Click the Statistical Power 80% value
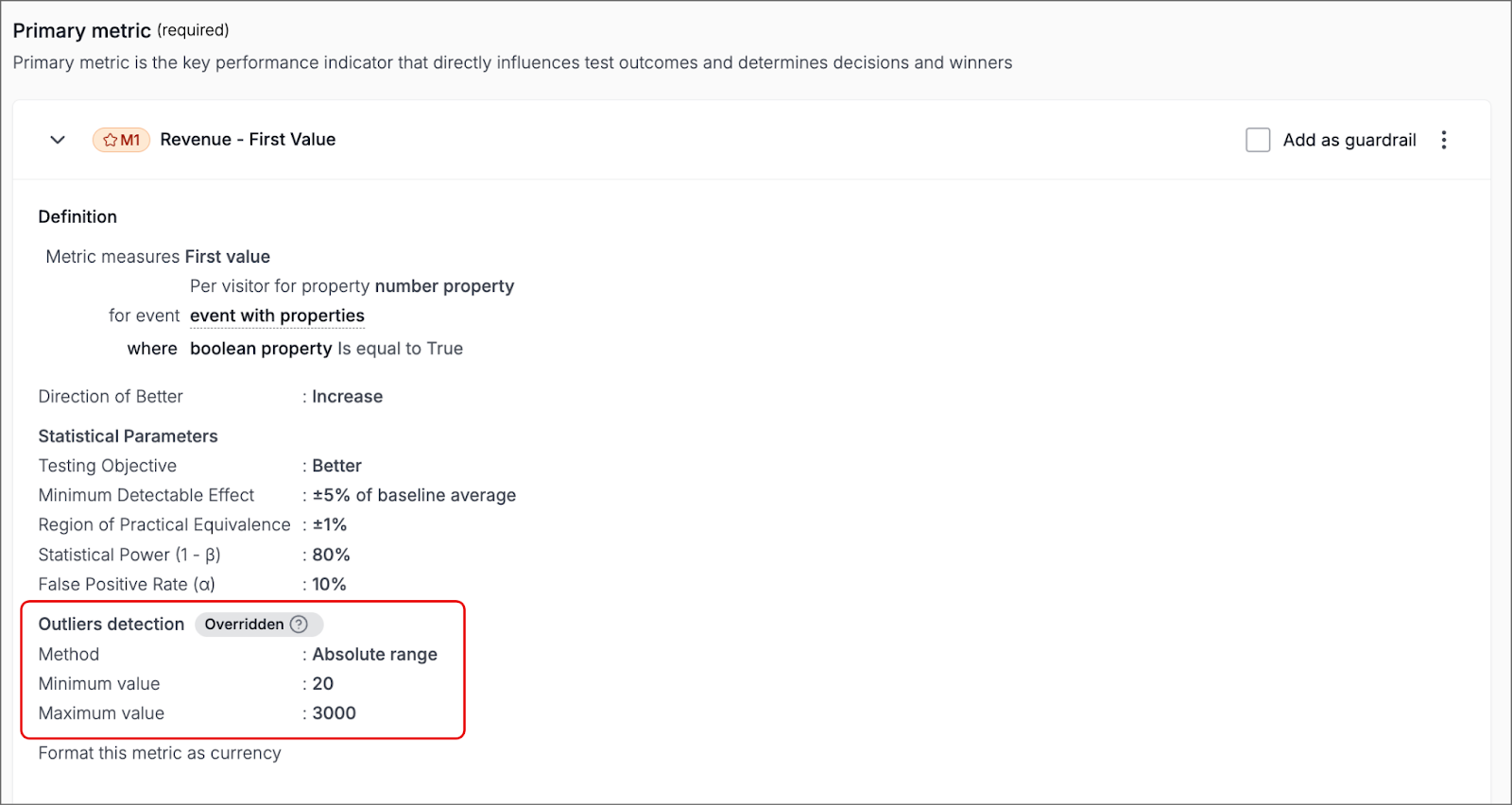1512x805 pixels. [x=331, y=555]
